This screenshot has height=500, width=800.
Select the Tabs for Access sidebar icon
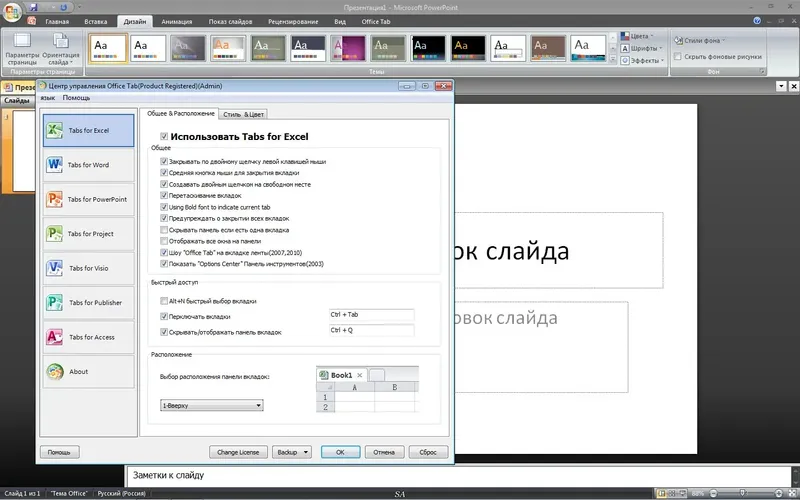click(54, 337)
